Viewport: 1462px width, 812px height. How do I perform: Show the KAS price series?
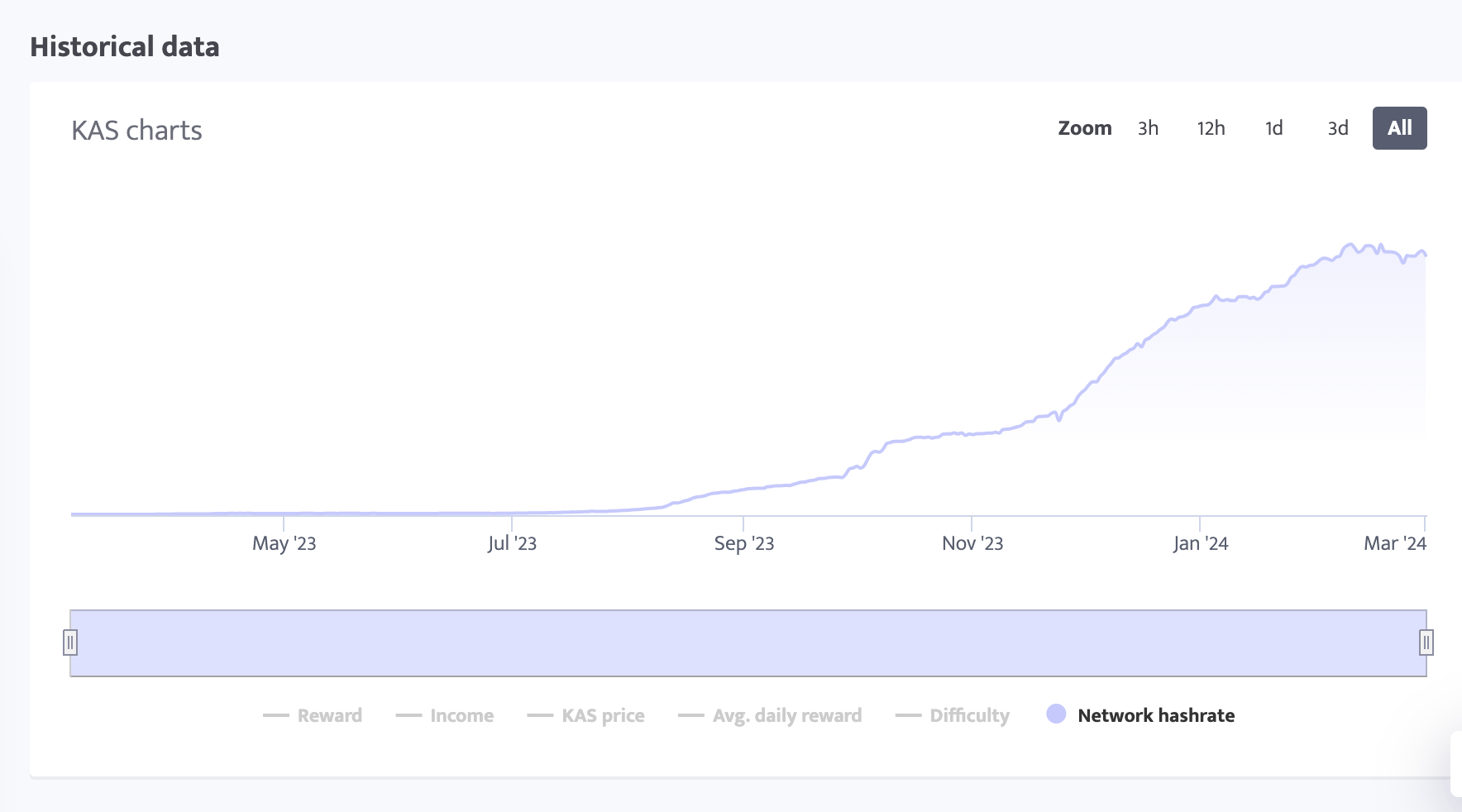(604, 715)
